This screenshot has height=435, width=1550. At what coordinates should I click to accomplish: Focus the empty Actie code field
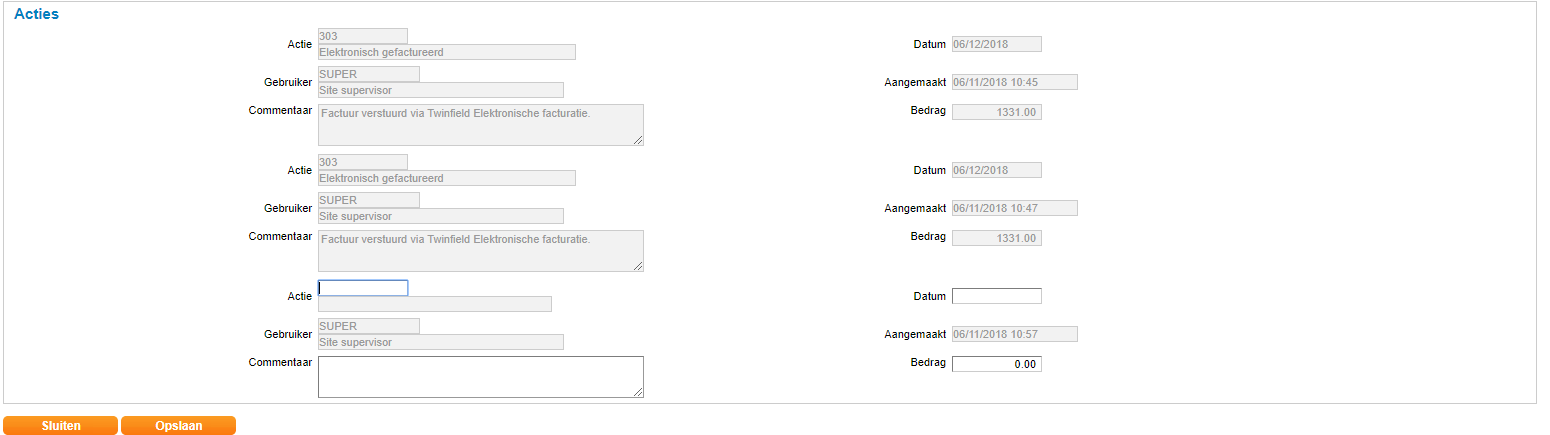(363, 288)
